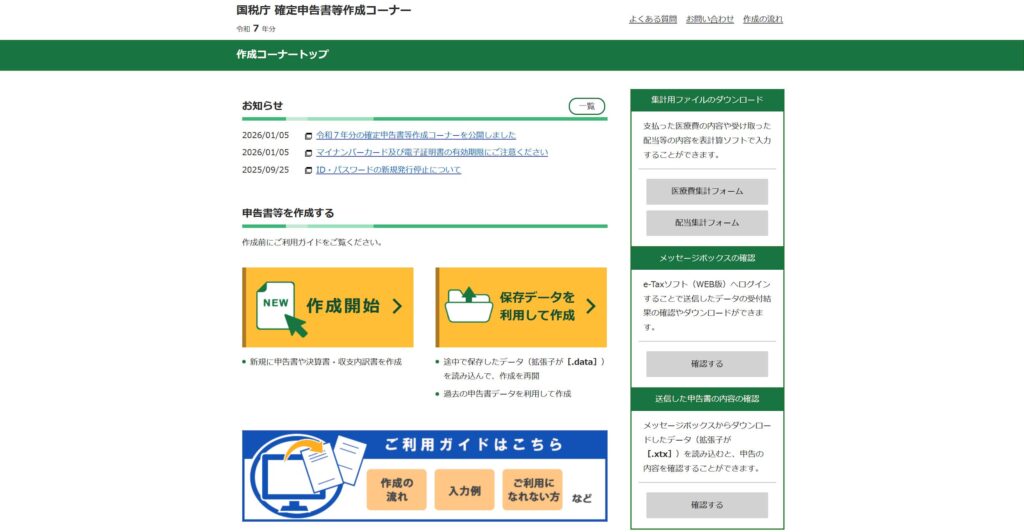Click the icon beside マイナンバーカード notice

pos(309,153)
